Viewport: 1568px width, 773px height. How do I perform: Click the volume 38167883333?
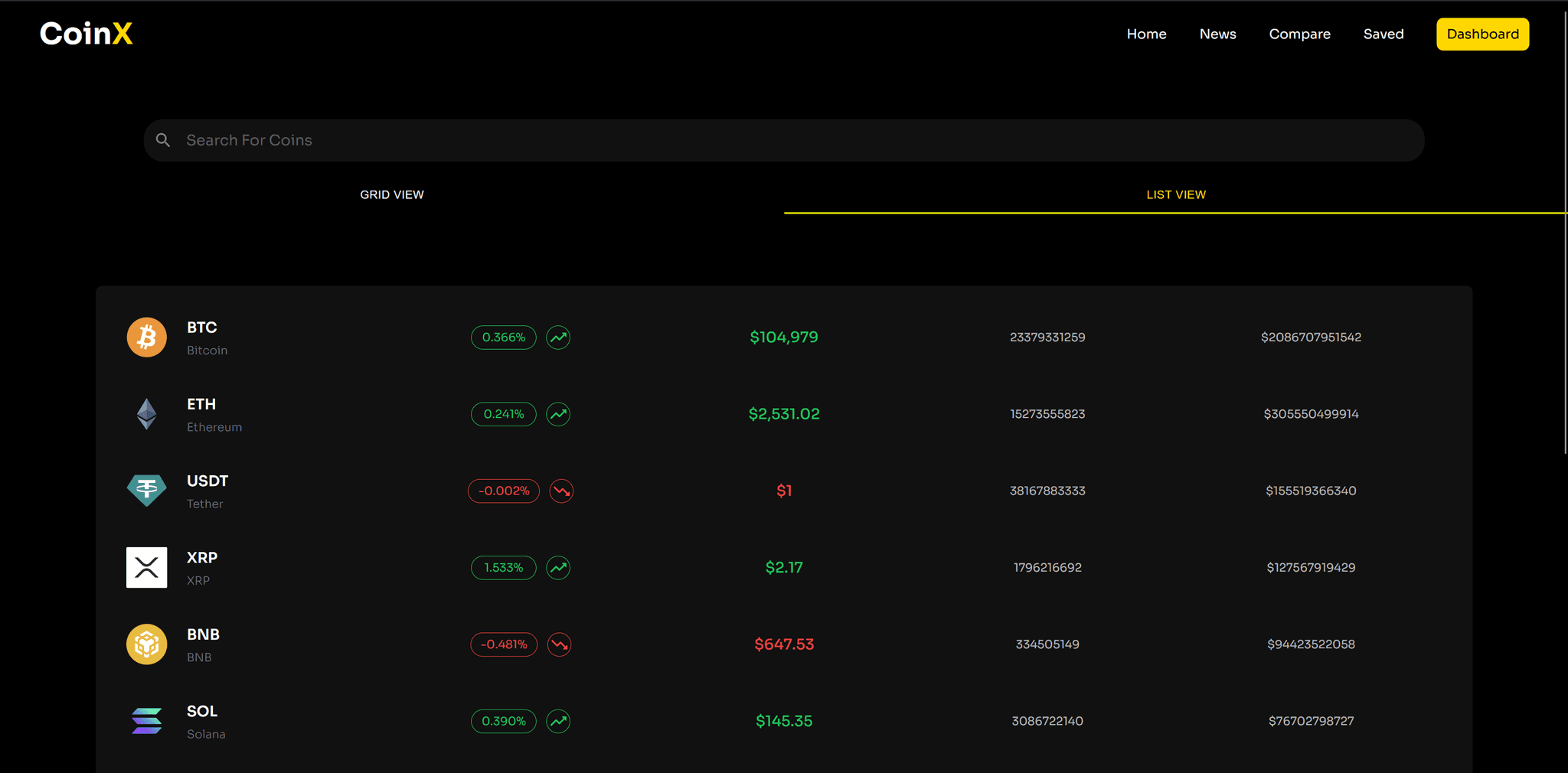(x=1047, y=491)
